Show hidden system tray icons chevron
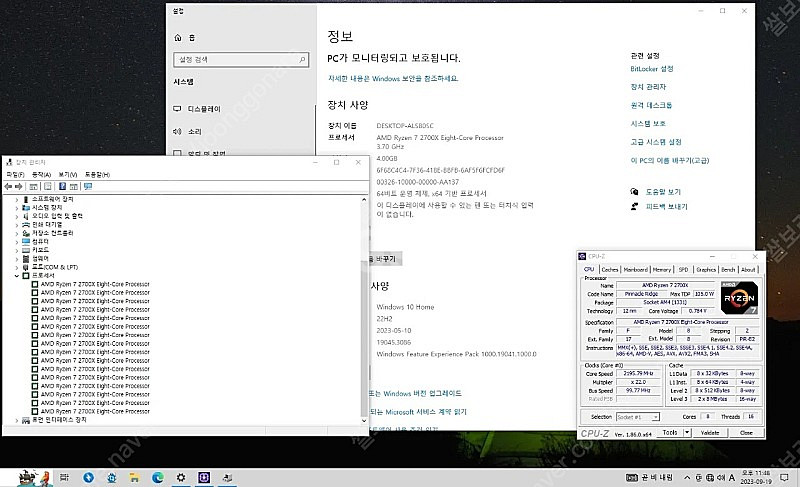800x487 pixels. coord(687,478)
